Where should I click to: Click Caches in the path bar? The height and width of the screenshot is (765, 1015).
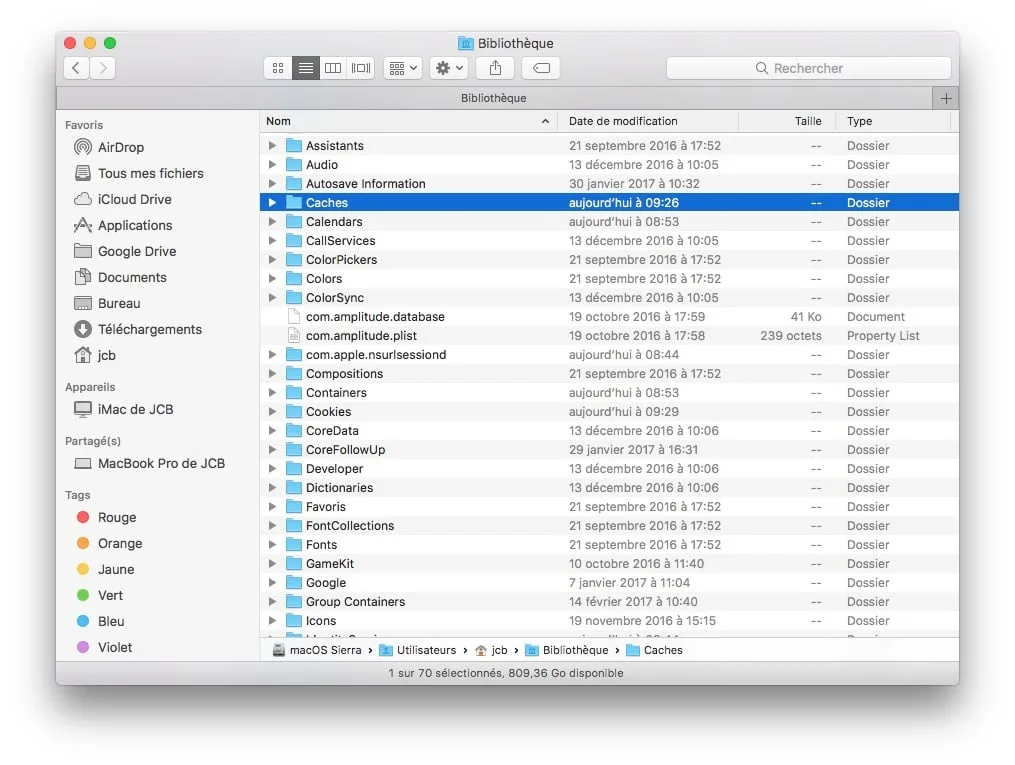pyautogui.click(x=654, y=650)
